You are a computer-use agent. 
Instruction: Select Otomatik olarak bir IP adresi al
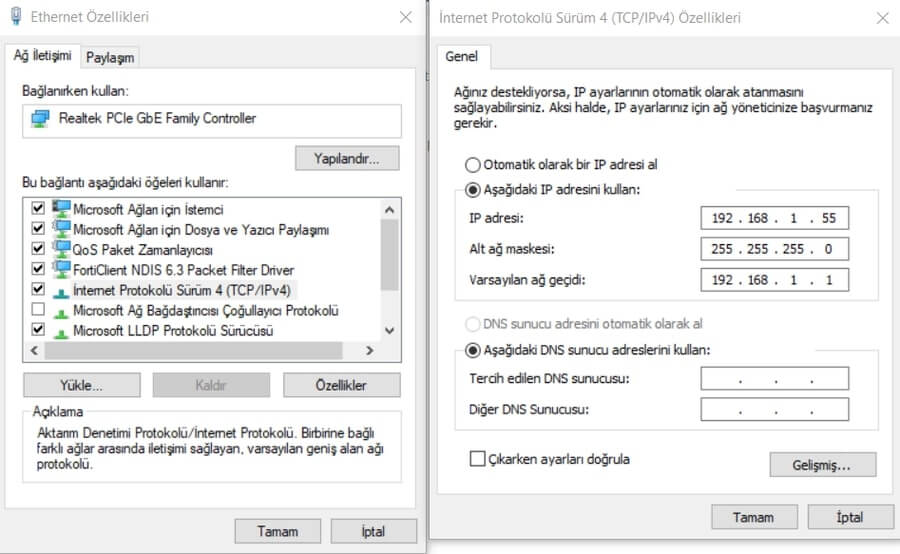point(472,165)
